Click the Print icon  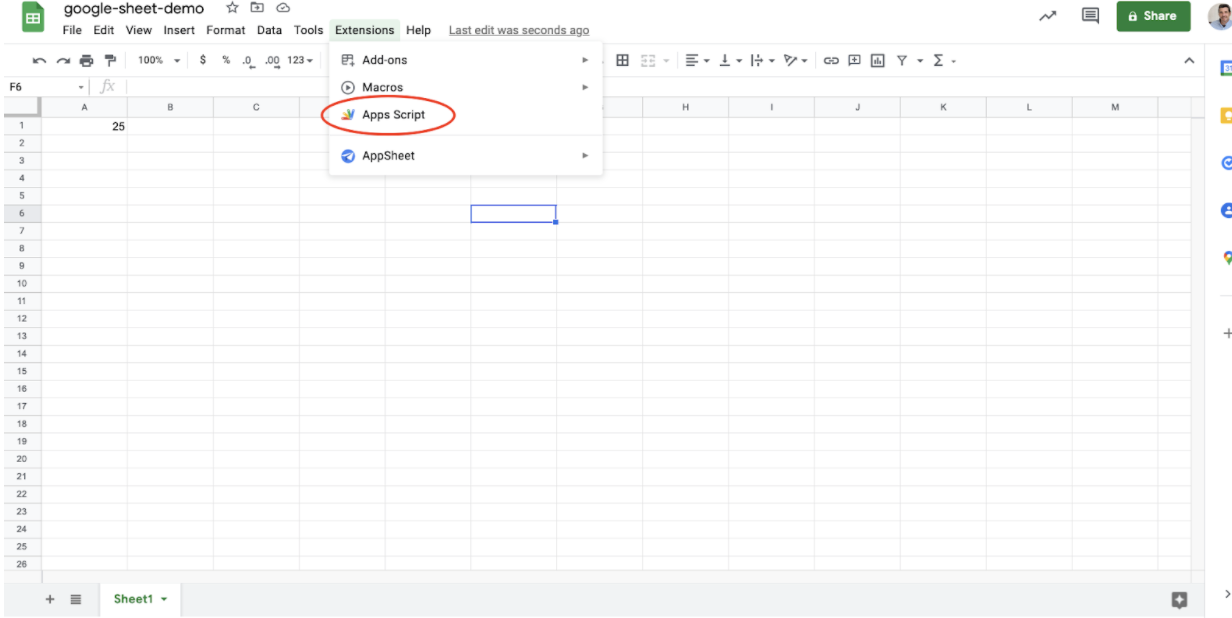pyautogui.click(x=86, y=61)
